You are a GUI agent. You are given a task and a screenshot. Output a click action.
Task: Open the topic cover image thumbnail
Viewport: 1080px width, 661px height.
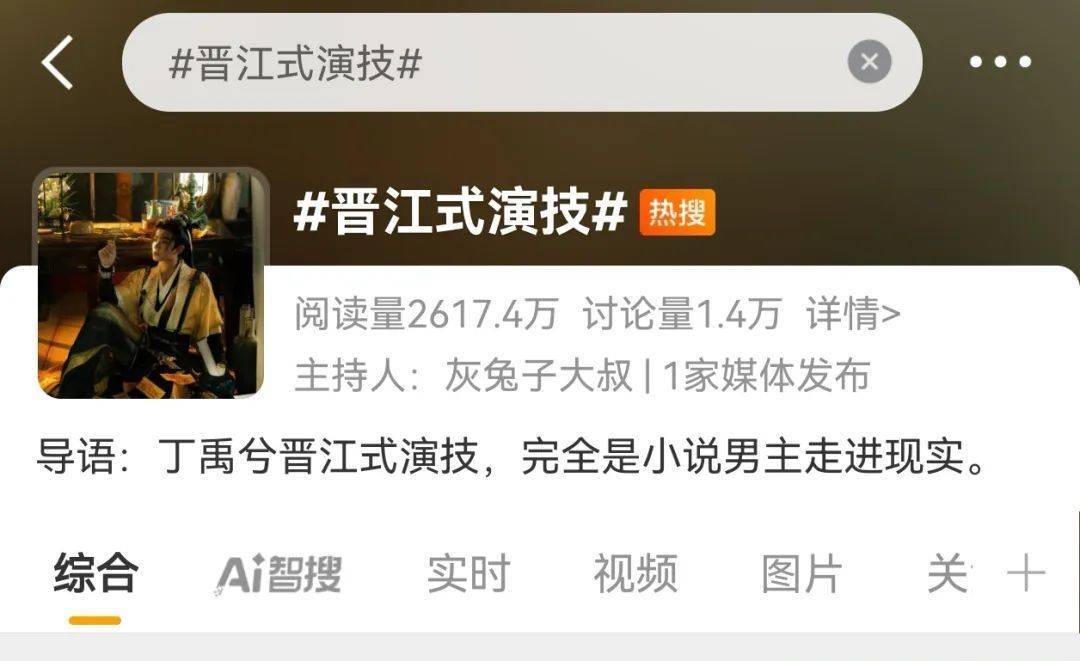coord(151,284)
